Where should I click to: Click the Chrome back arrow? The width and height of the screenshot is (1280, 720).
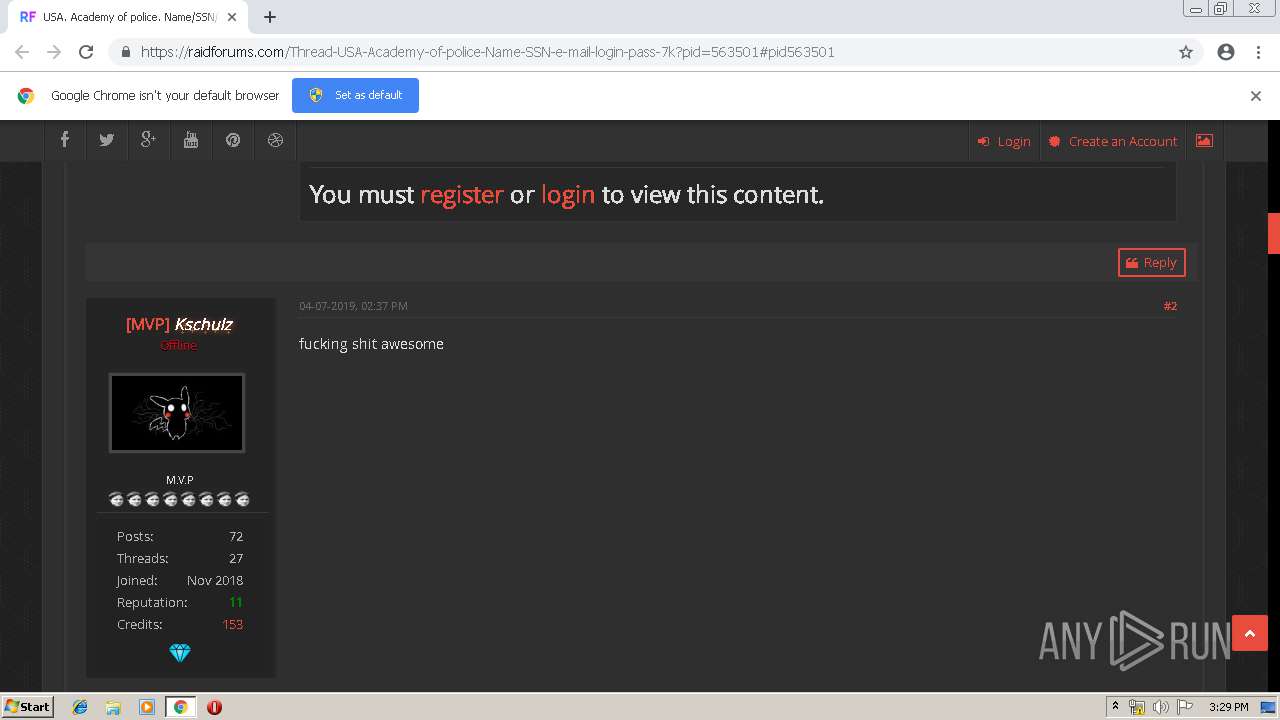(x=22, y=52)
